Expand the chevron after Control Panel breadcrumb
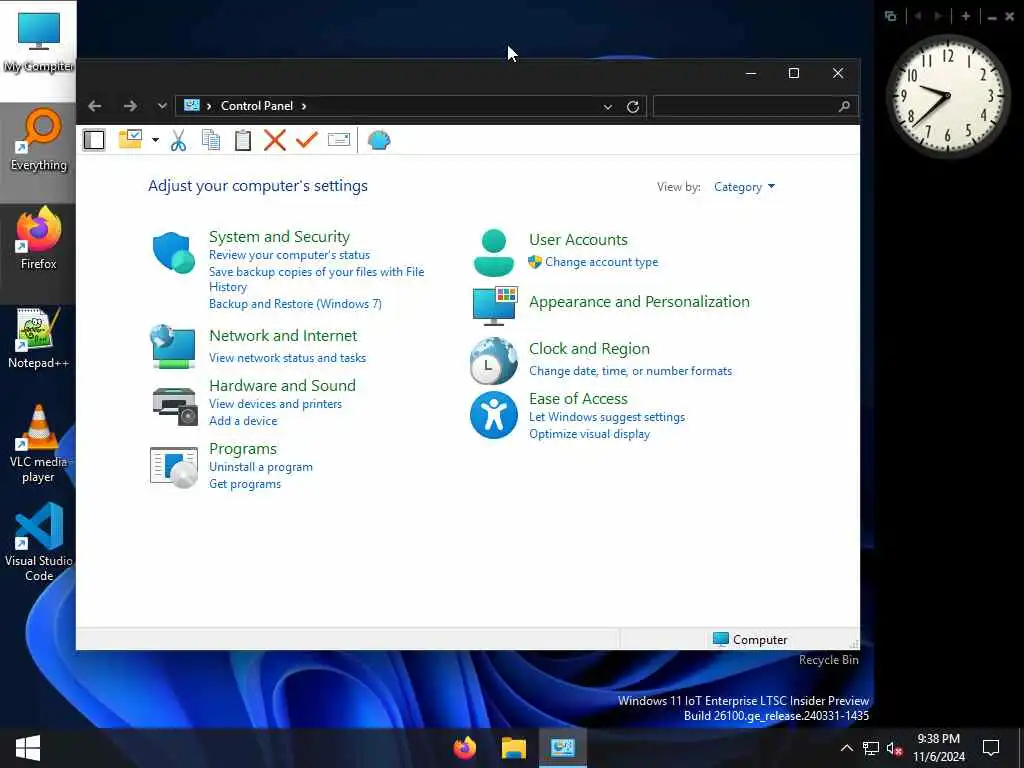The width and height of the screenshot is (1024, 768). pos(304,106)
